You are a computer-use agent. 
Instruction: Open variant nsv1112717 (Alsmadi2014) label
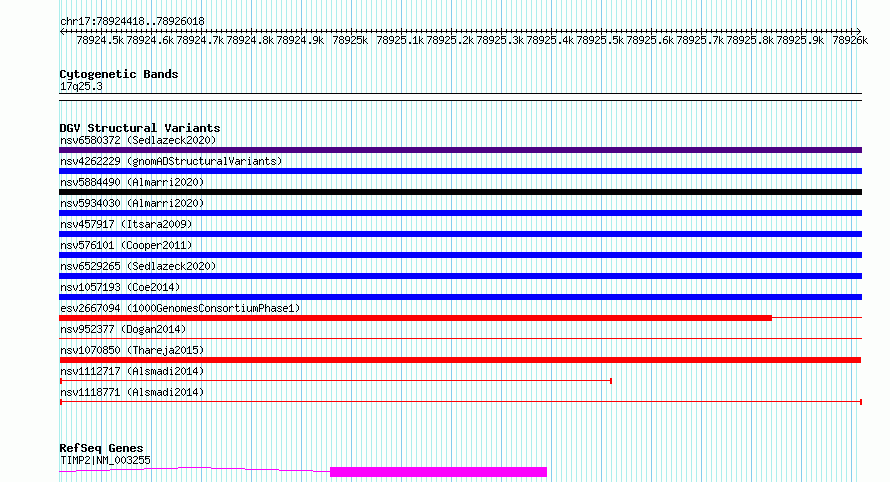132,371
